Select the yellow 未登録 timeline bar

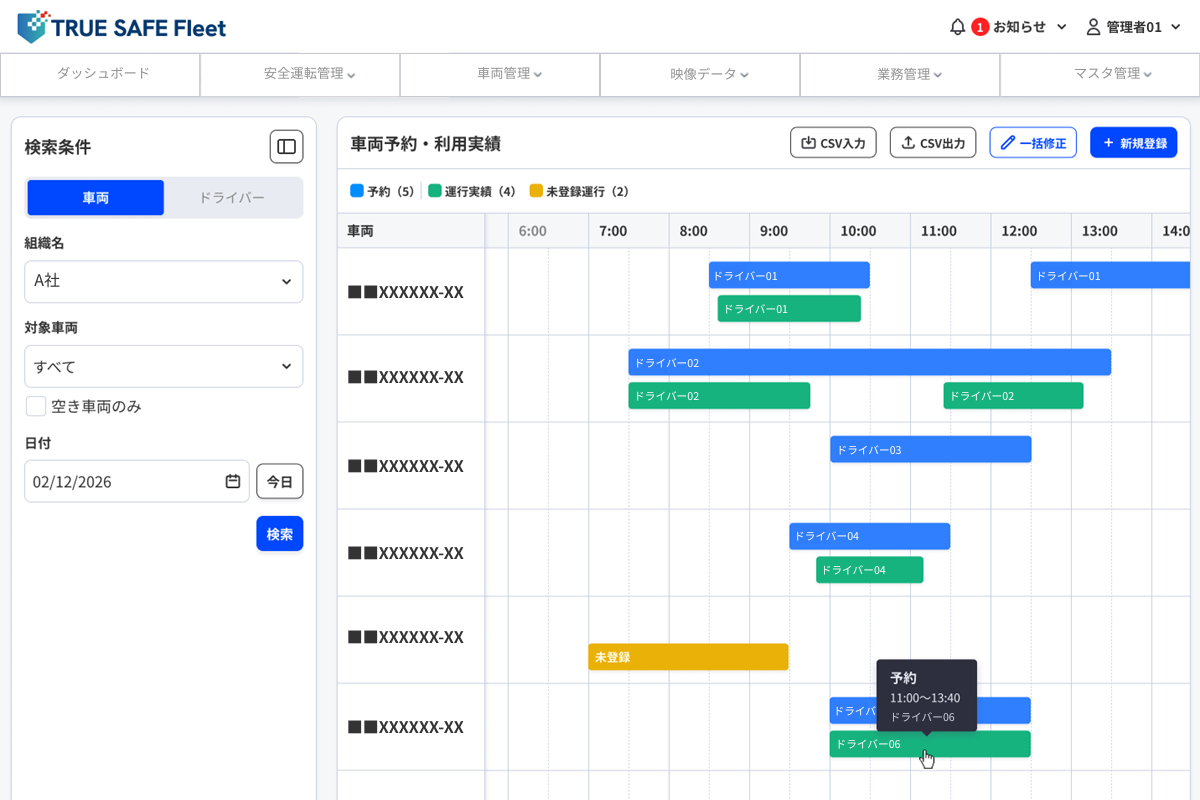[x=689, y=657]
